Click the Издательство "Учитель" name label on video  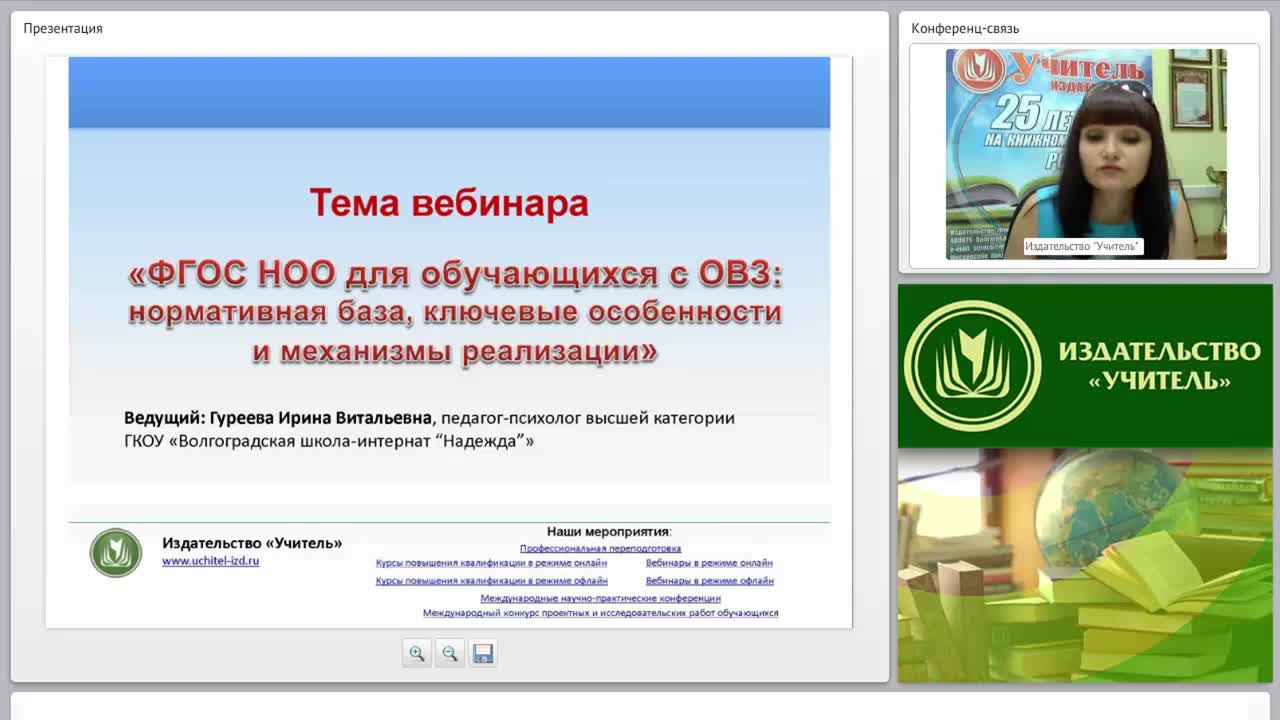[x=1083, y=246]
